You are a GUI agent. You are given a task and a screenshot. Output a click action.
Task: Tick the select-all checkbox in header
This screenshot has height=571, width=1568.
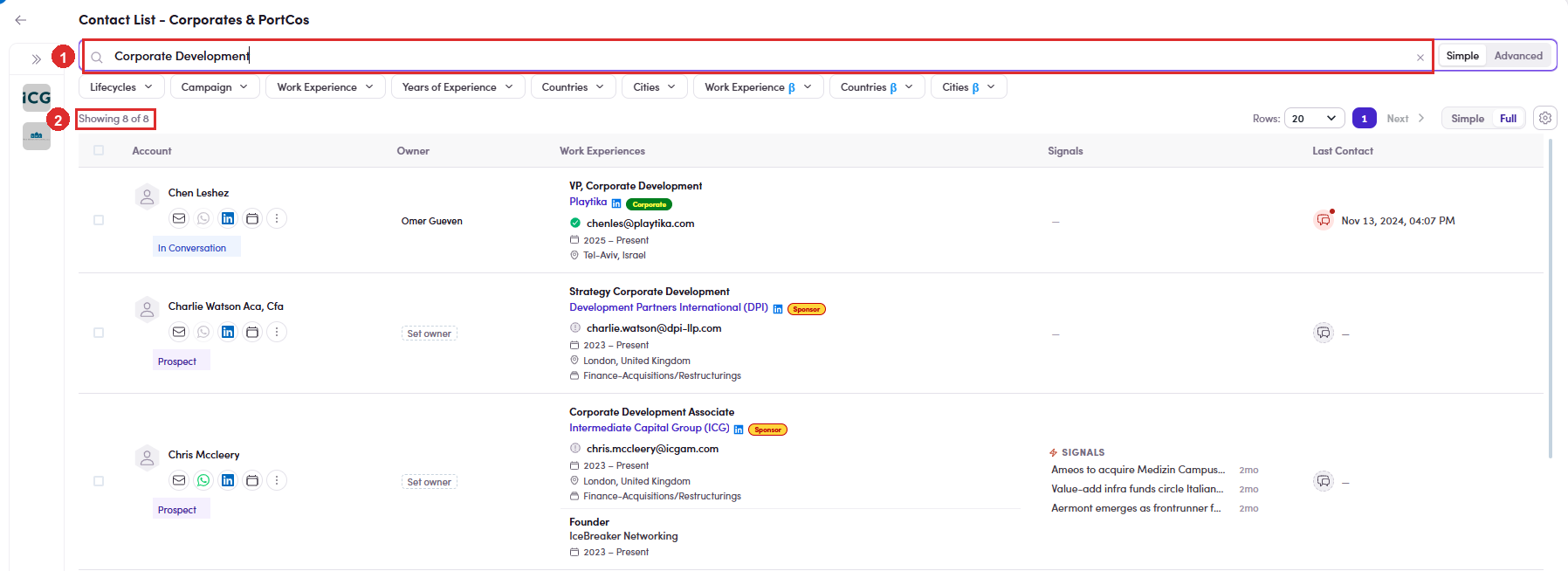point(99,150)
